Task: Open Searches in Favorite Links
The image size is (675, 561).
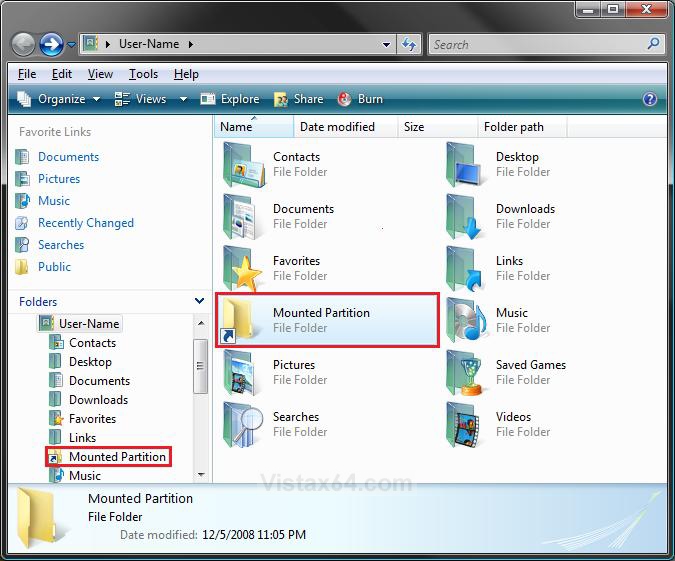Action: pyautogui.click(x=50, y=245)
